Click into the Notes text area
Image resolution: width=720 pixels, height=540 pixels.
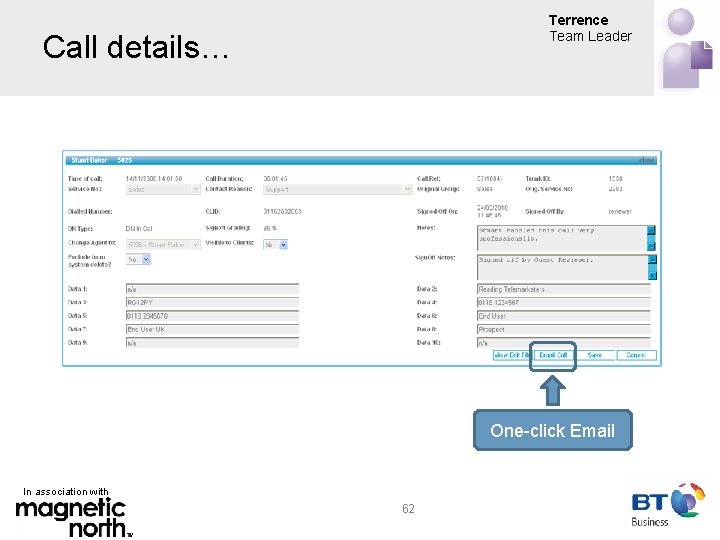point(562,238)
